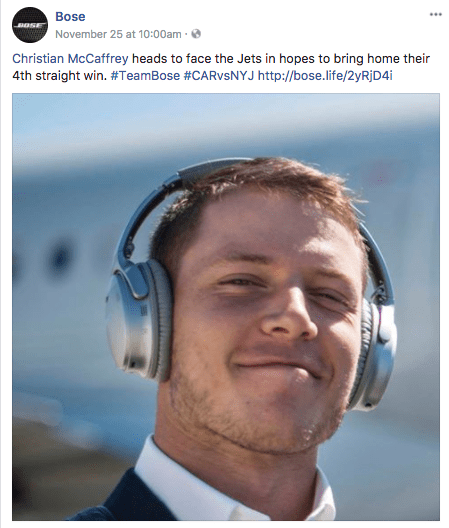This screenshot has height=528, width=449.
Task: Open the #CARvsNYJ hashtag
Action: point(219,75)
